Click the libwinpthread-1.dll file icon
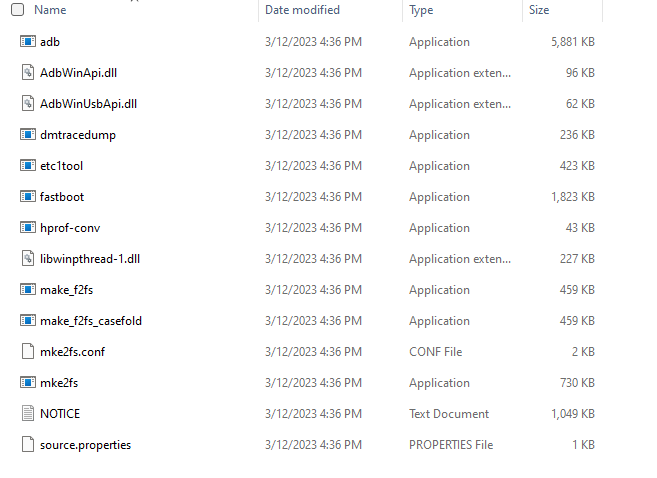 [28, 259]
